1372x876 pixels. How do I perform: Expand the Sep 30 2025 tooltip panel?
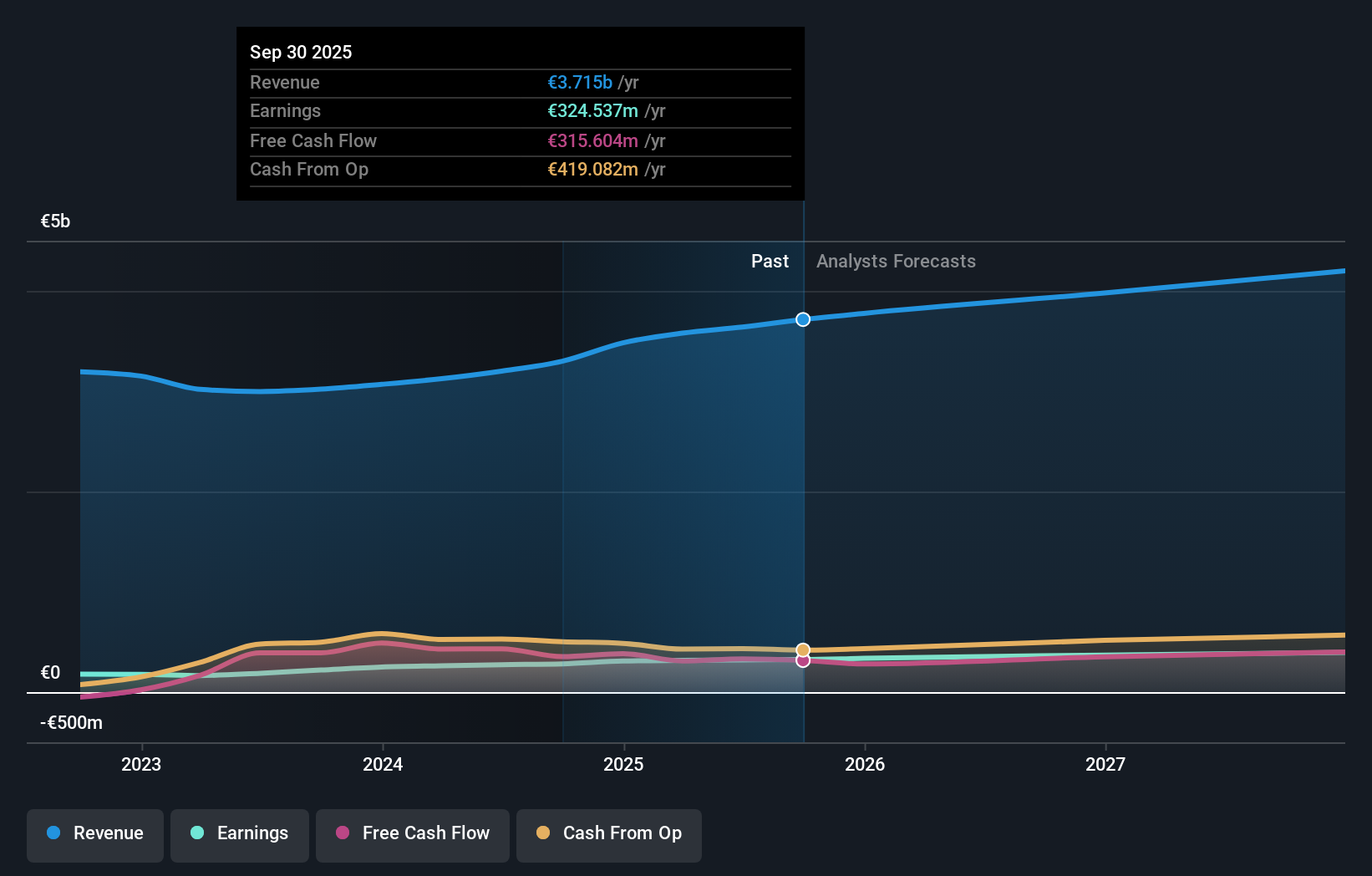click(x=520, y=52)
